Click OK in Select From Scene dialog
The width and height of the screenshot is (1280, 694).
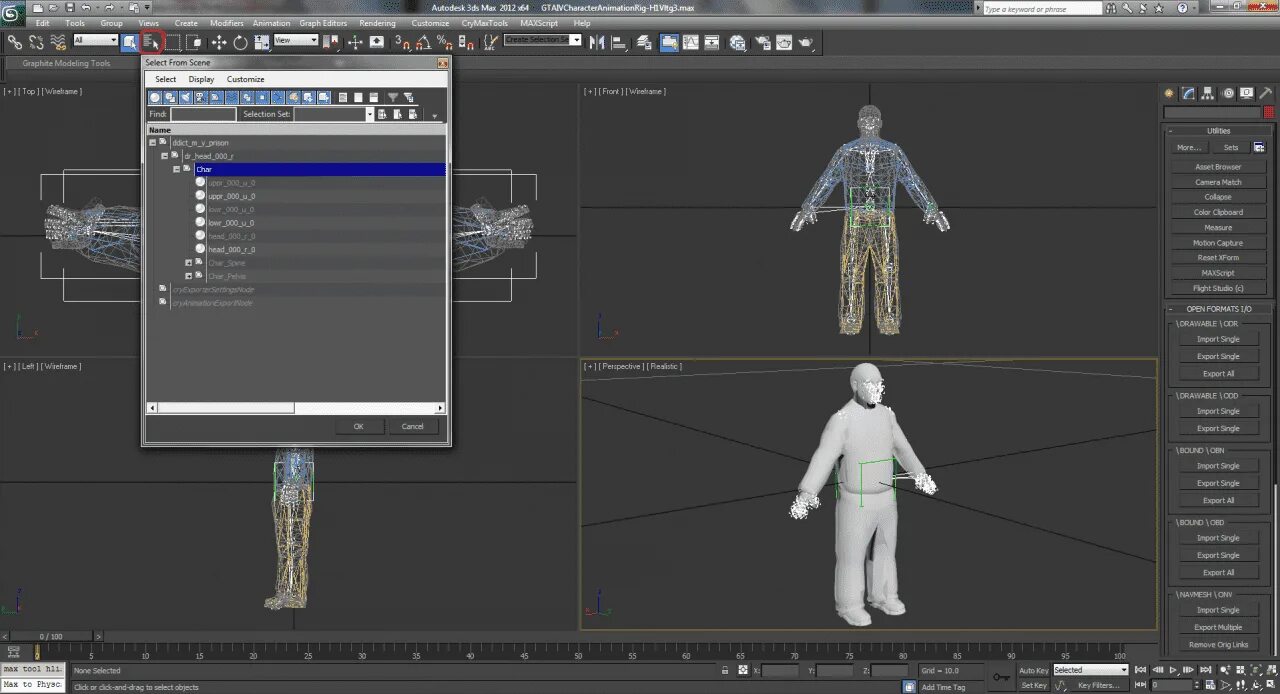[358, 426]
